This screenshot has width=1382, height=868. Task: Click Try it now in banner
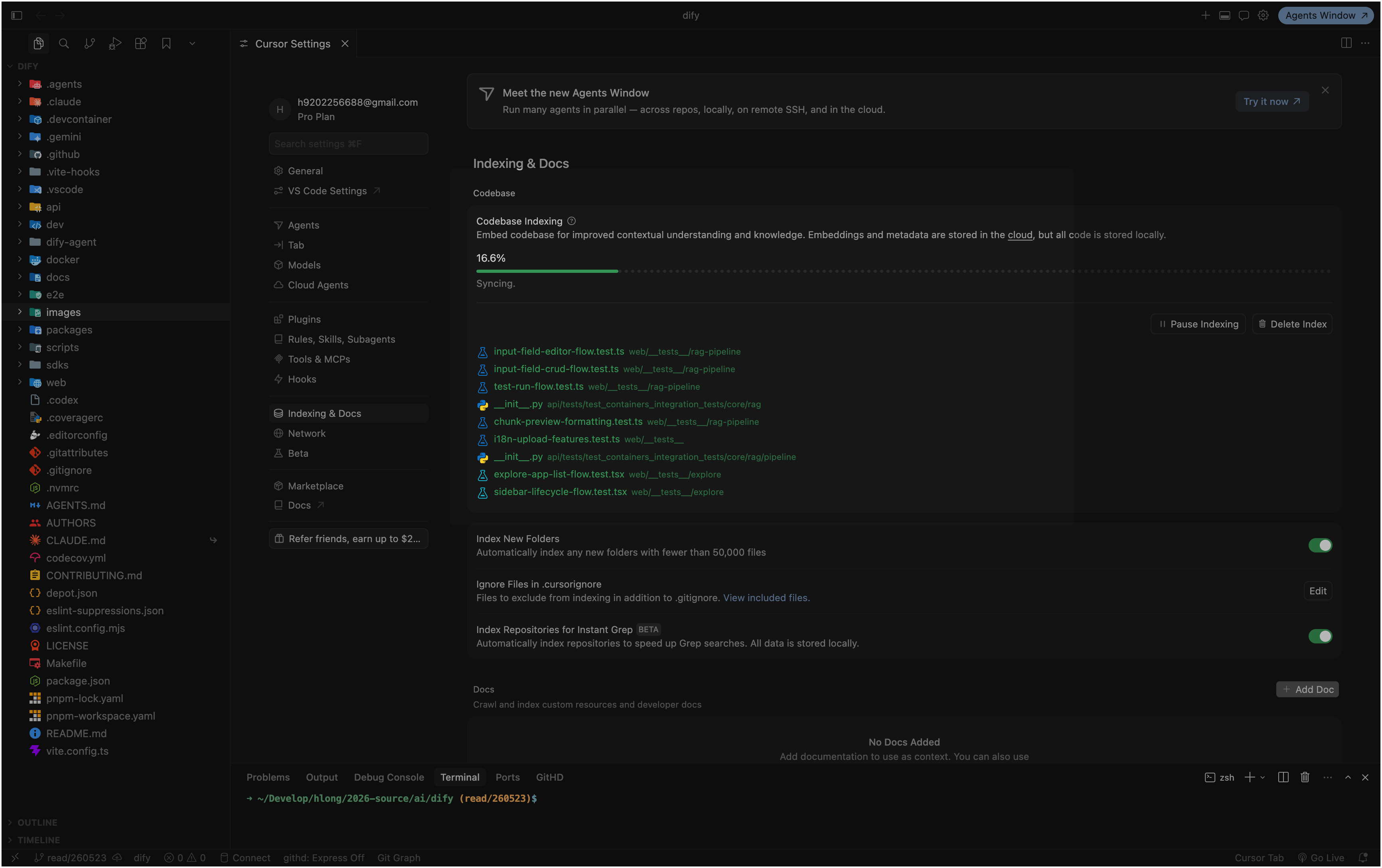1271,102
